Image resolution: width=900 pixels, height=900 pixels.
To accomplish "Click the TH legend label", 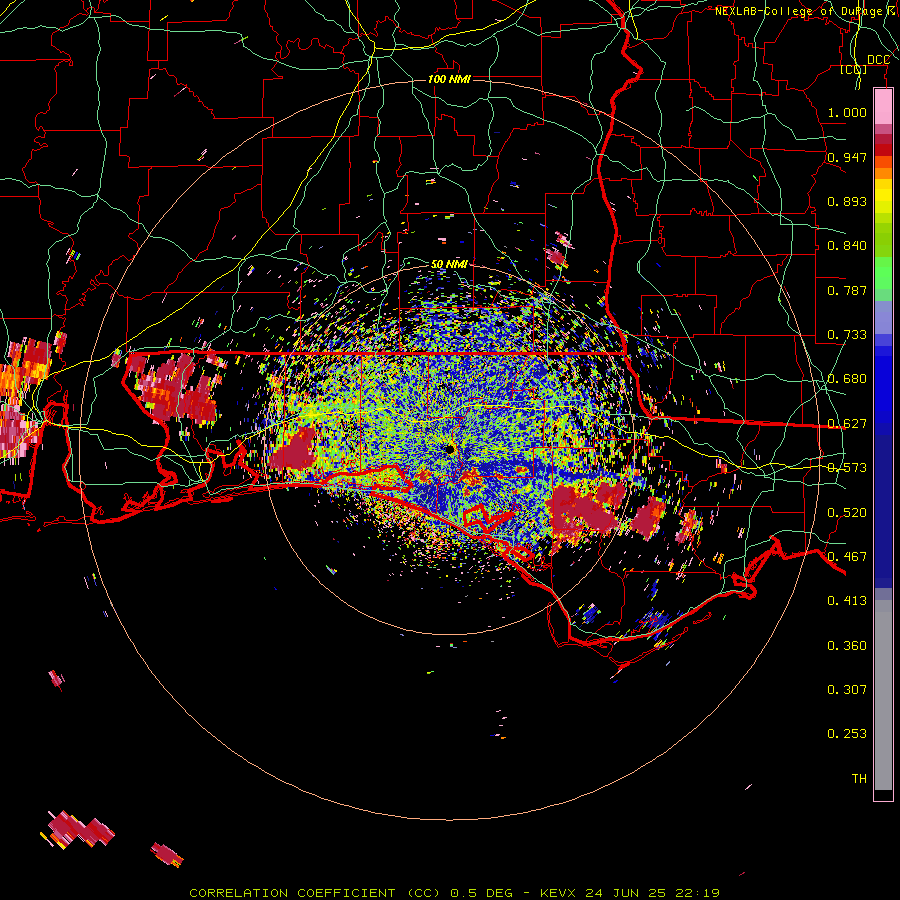I will (x=859, y=779).
